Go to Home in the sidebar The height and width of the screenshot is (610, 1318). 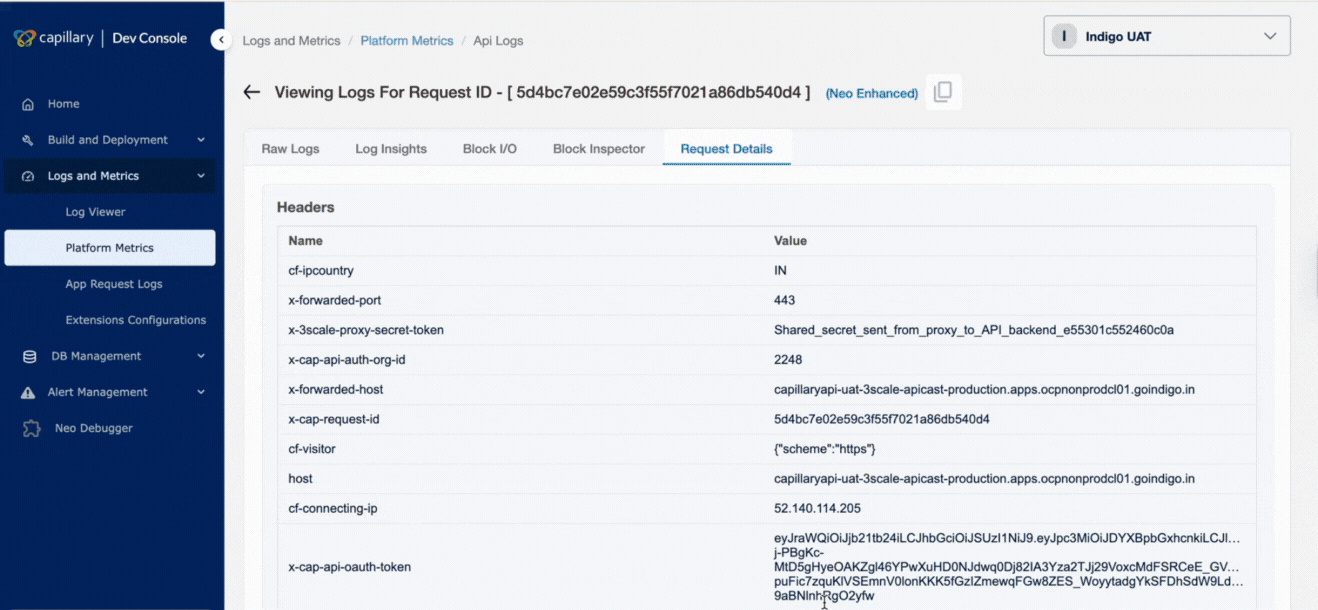64,104
